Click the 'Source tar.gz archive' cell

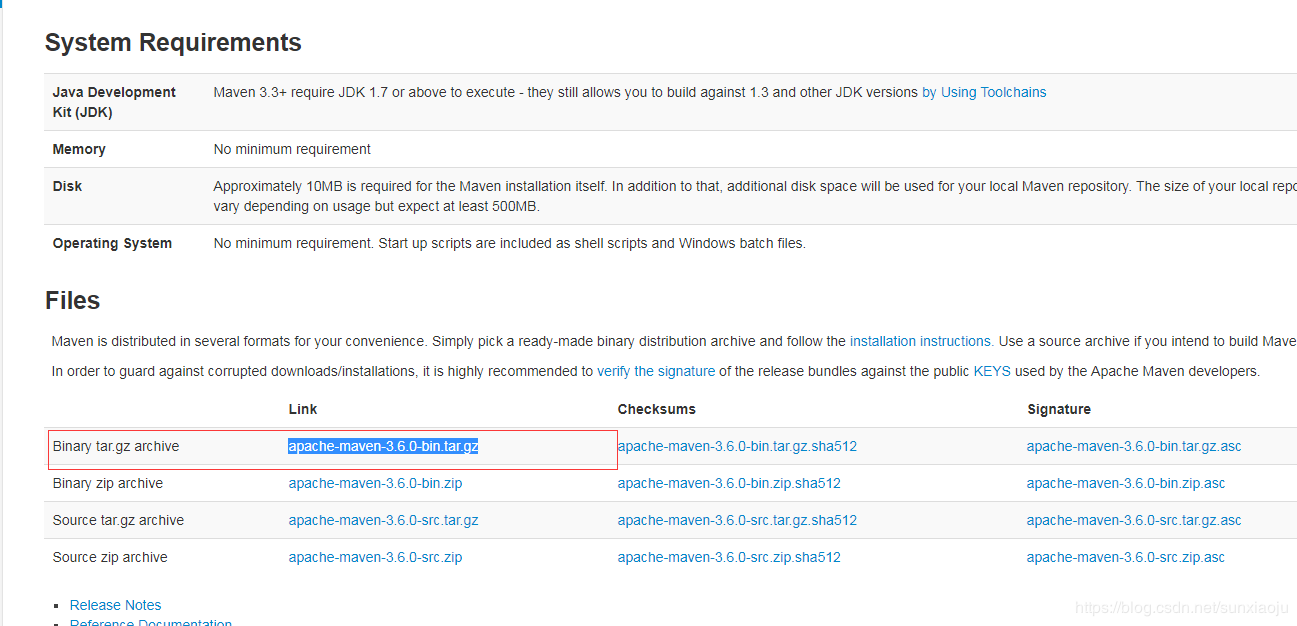(118, 520)
